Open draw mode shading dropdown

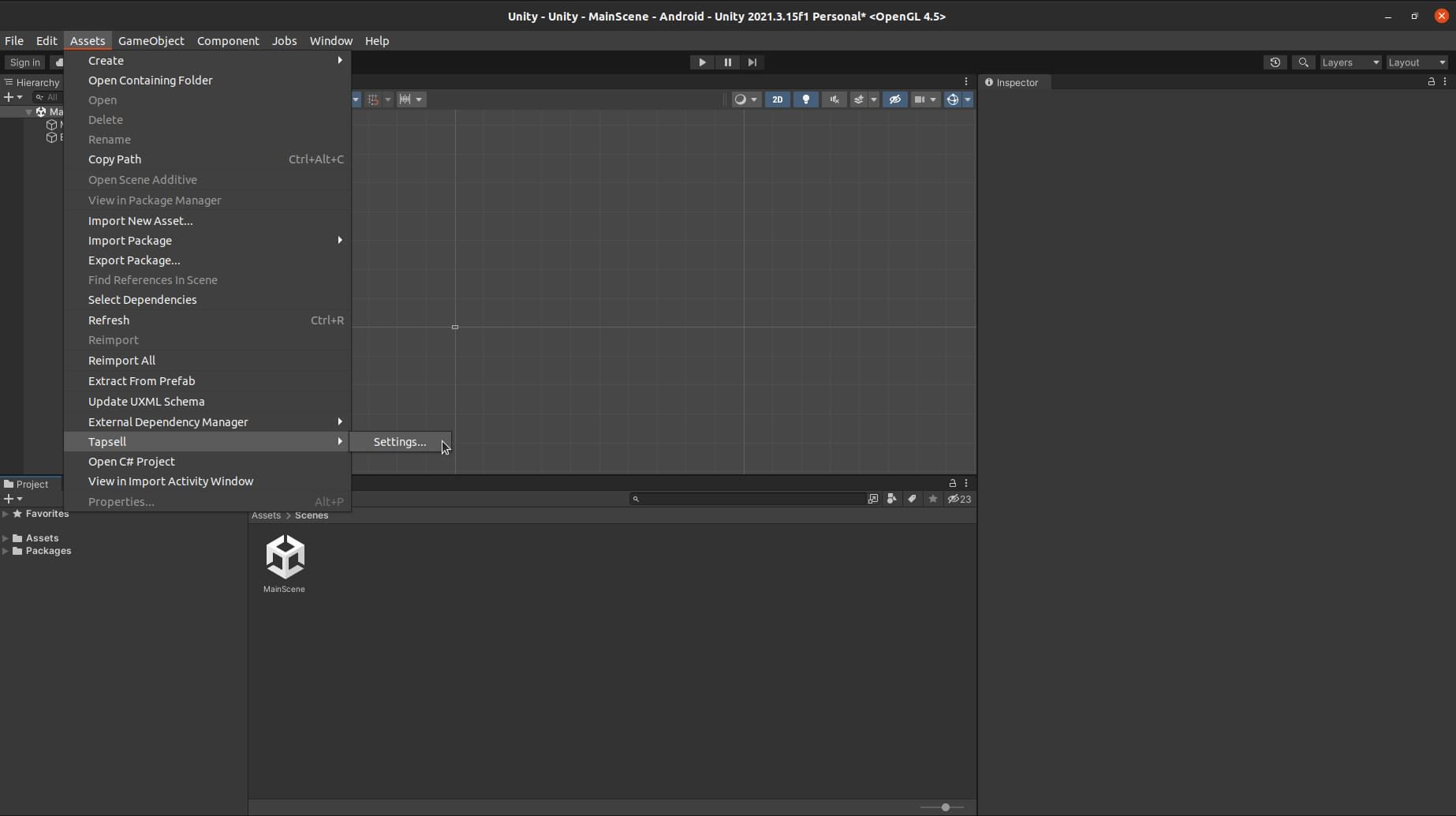coord(746,99)
